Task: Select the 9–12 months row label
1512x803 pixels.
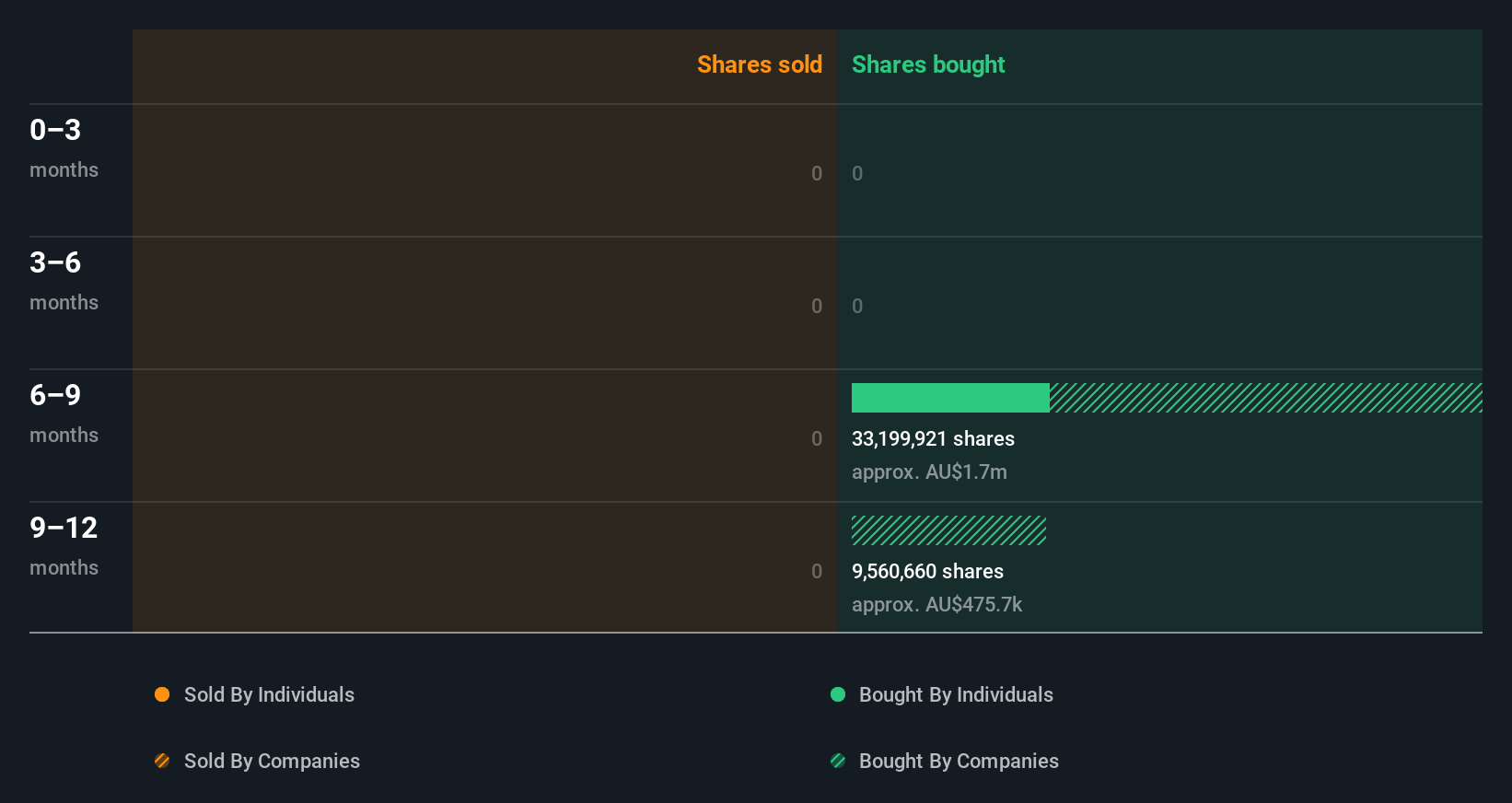Action: tap(64, 546)
